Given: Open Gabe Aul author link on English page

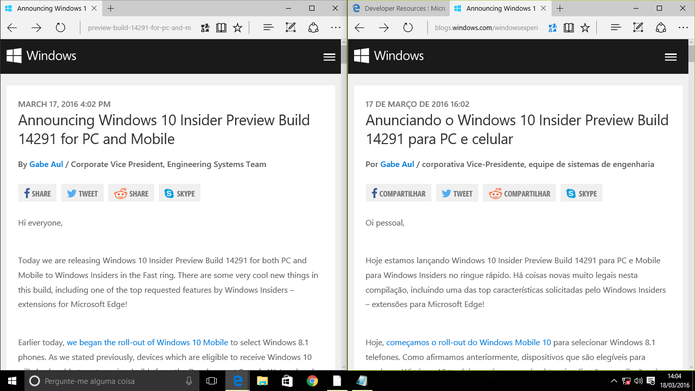Looking at the screenshot, I should [46, 164].
